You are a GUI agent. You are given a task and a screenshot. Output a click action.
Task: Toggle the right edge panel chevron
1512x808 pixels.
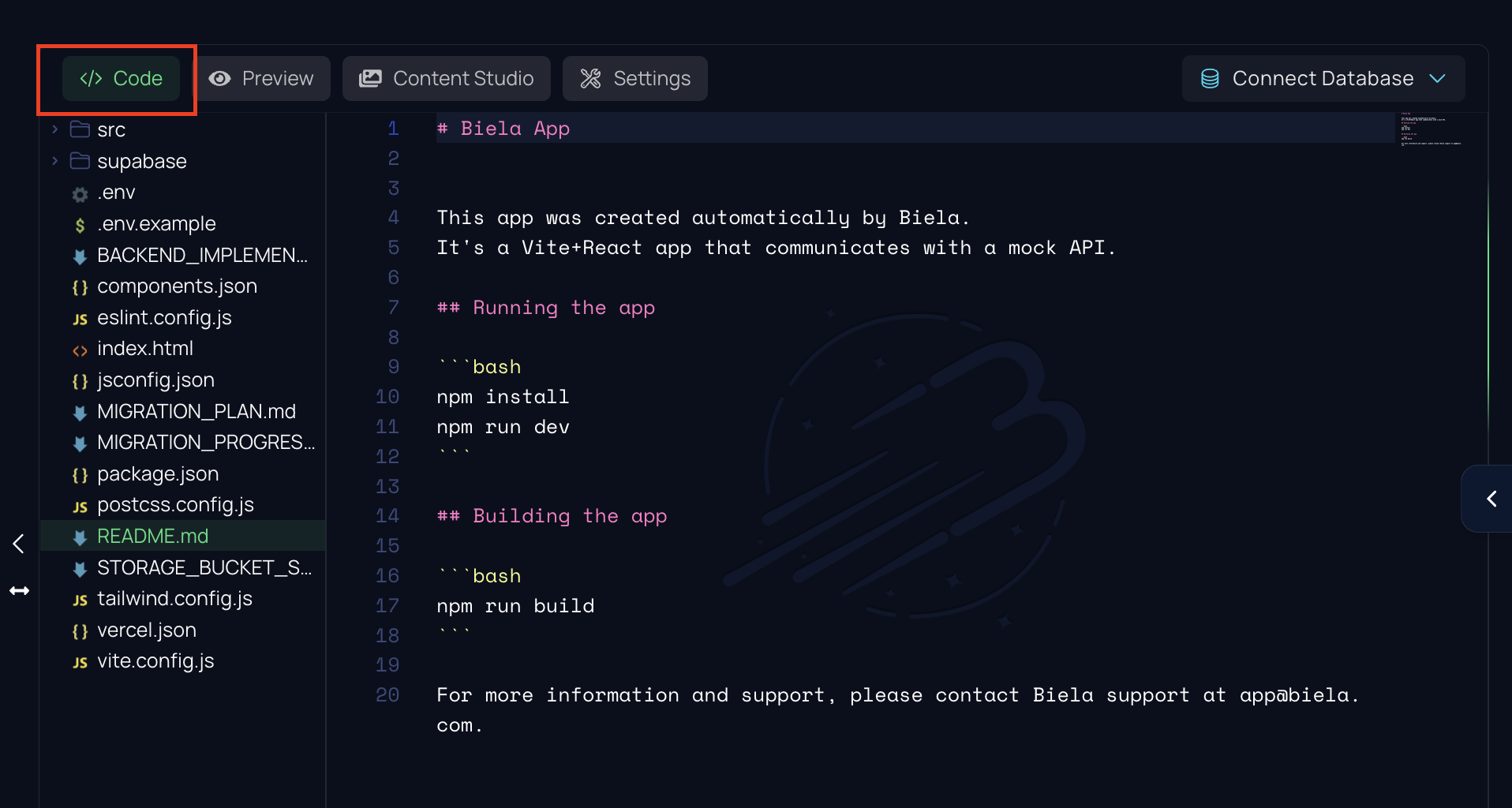(x=1491, y=498)
